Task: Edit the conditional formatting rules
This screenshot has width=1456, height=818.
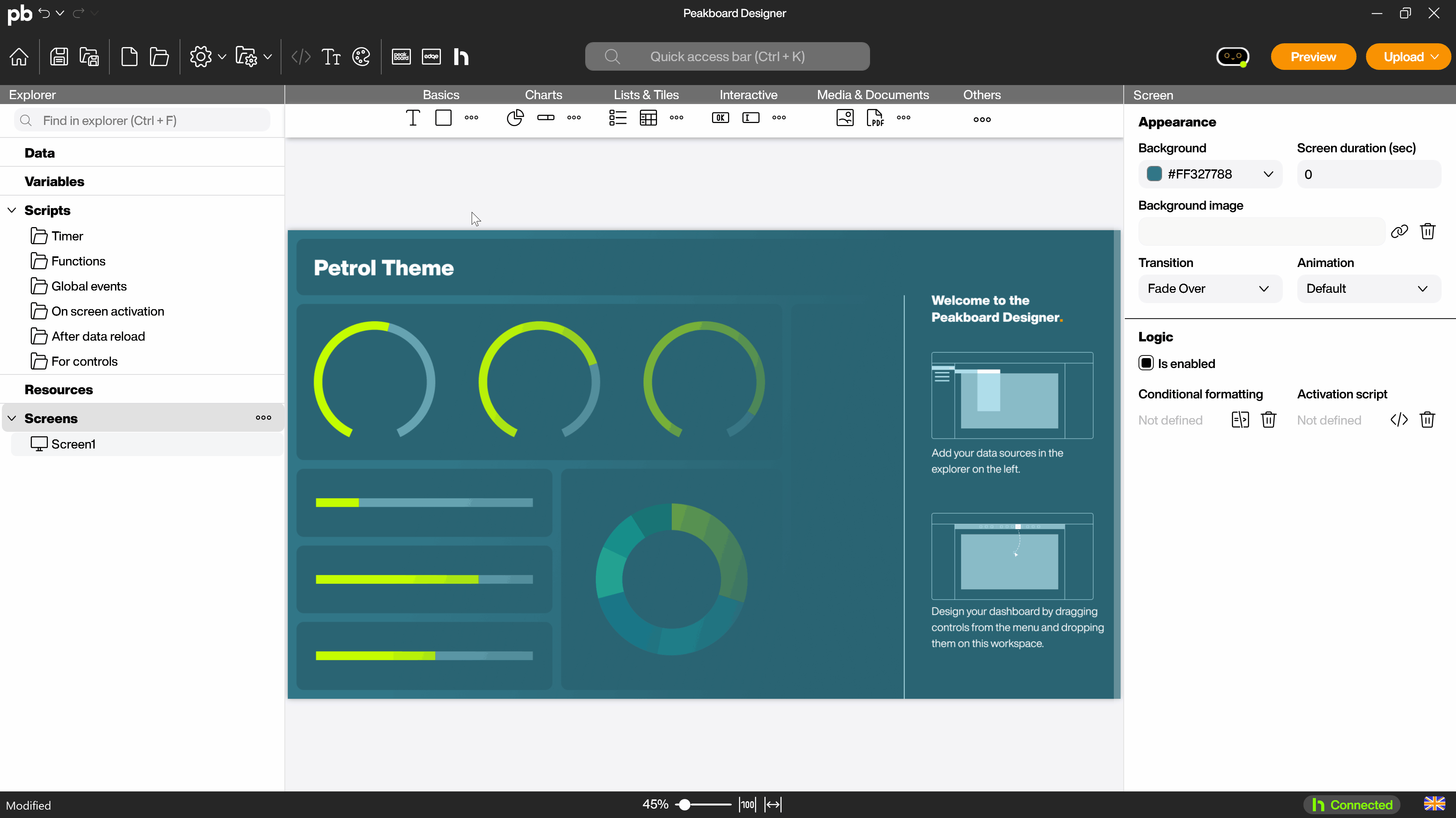Action: tap(1240, 420)
